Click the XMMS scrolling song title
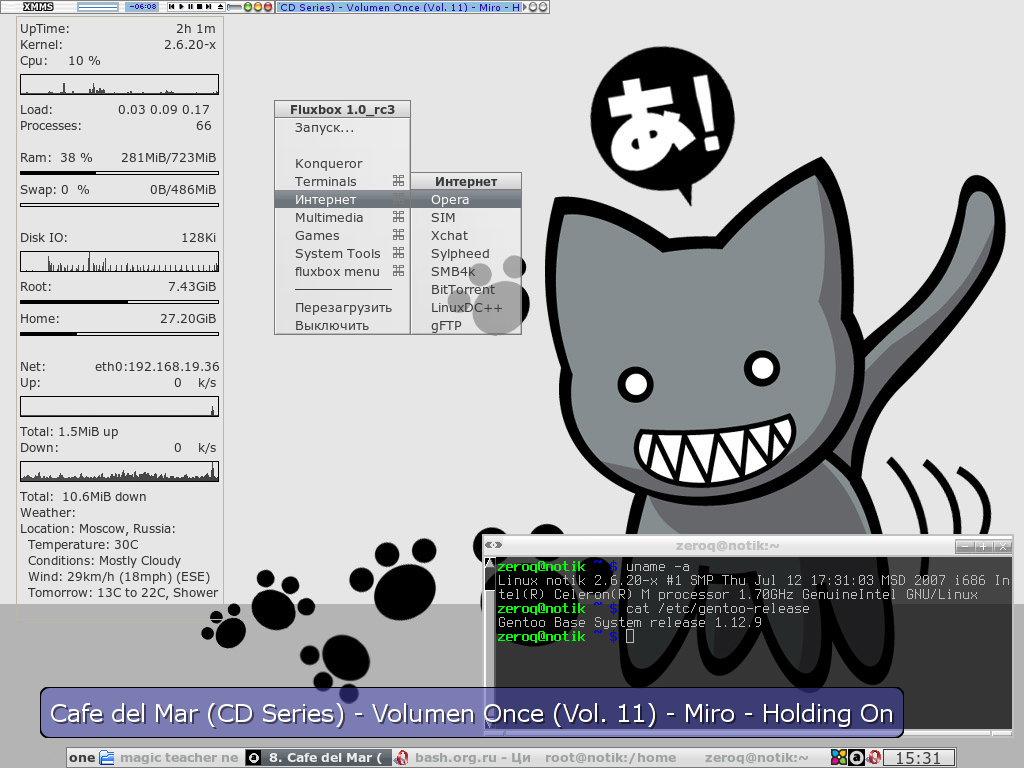 [400, 7]
